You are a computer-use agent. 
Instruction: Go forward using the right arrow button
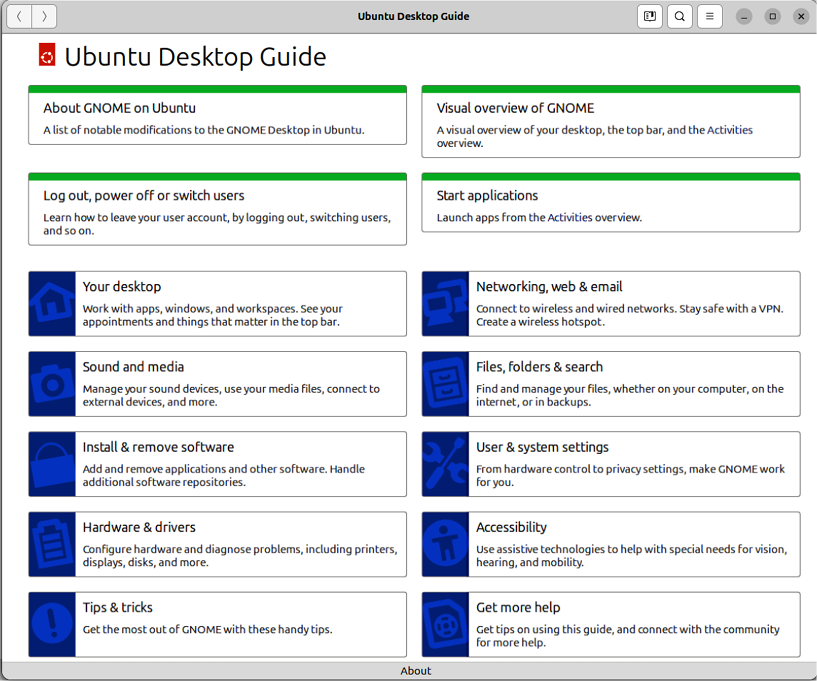(45, 16)
